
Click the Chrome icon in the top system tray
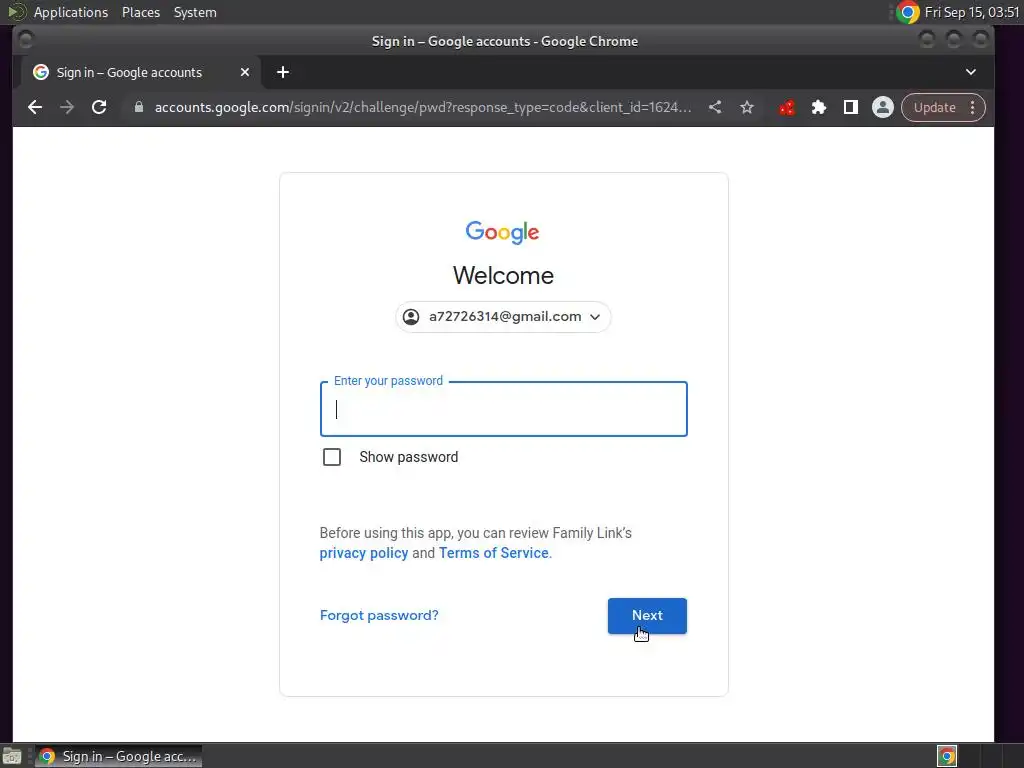coord(907,12)
